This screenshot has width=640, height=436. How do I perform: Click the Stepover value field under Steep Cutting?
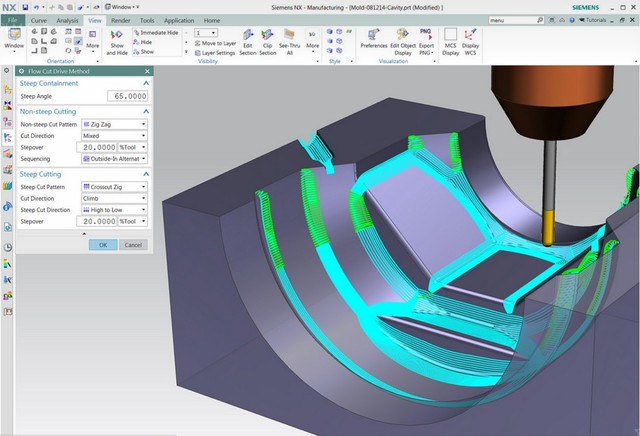pos(97,221)
